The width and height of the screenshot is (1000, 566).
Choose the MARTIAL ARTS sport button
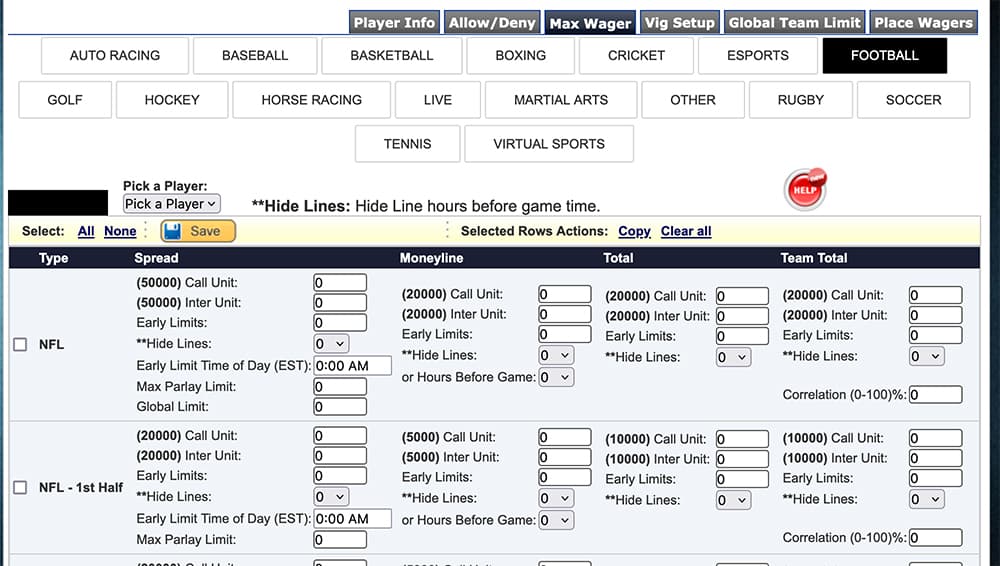point(561,100)
